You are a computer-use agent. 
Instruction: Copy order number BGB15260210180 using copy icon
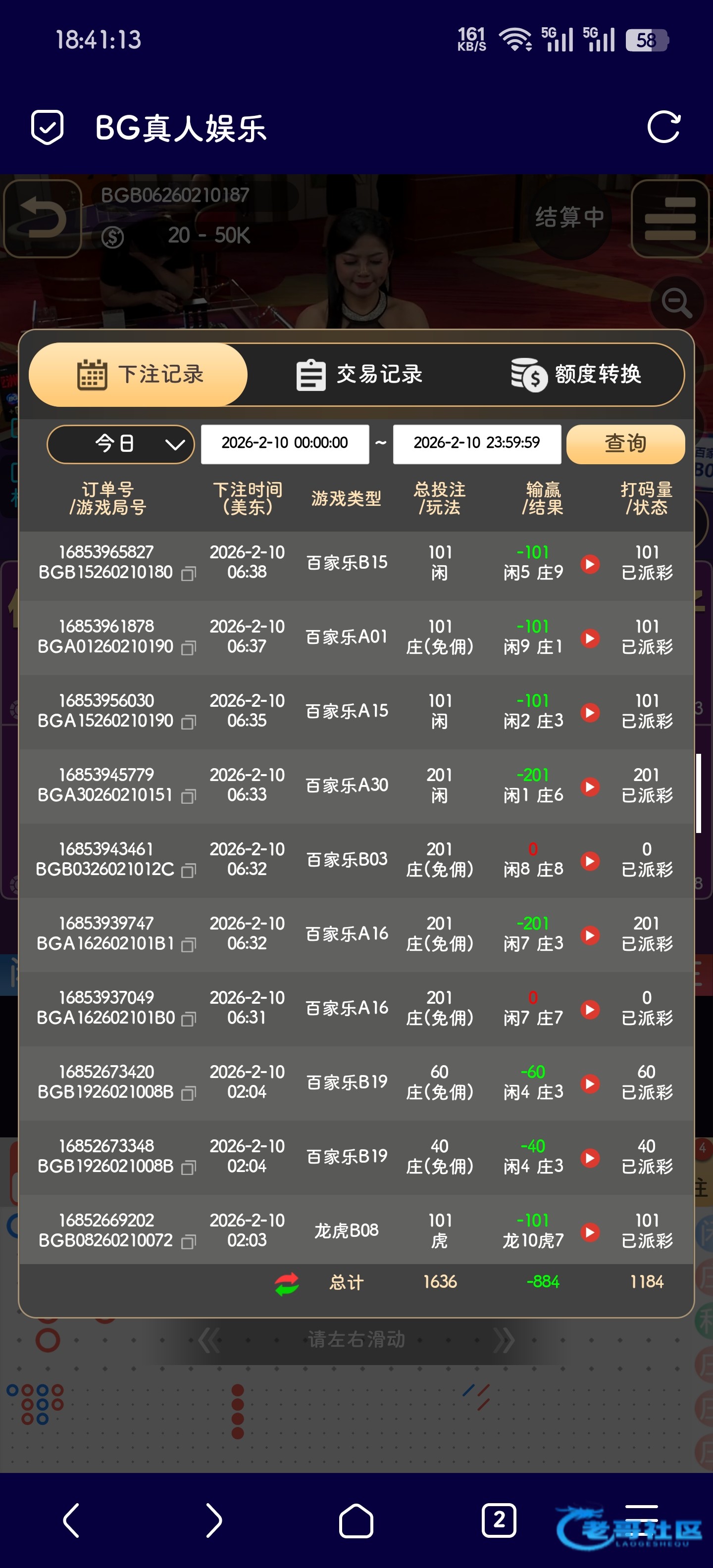coord(189,573)
